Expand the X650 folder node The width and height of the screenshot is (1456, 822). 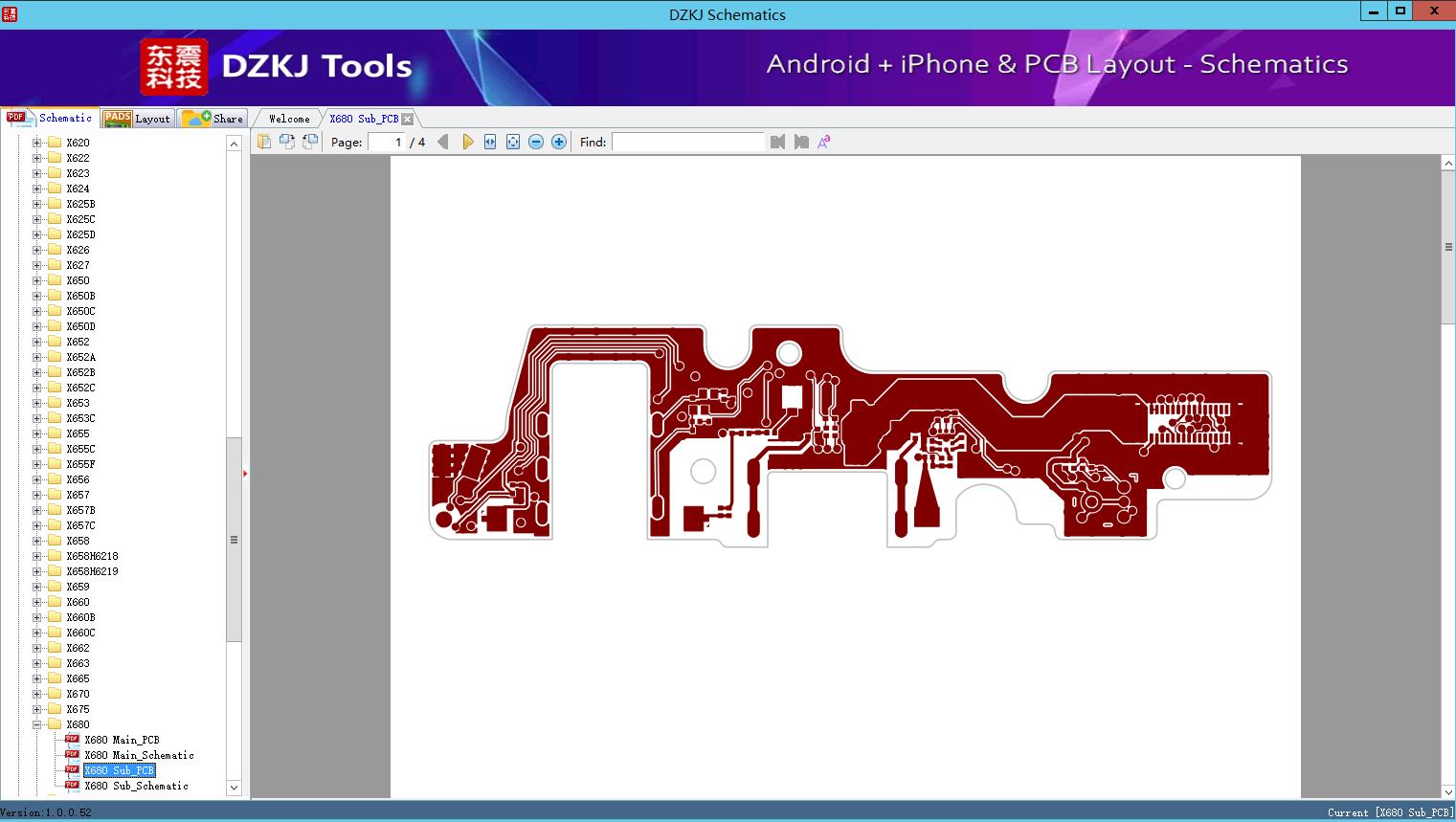coord(36,280)
